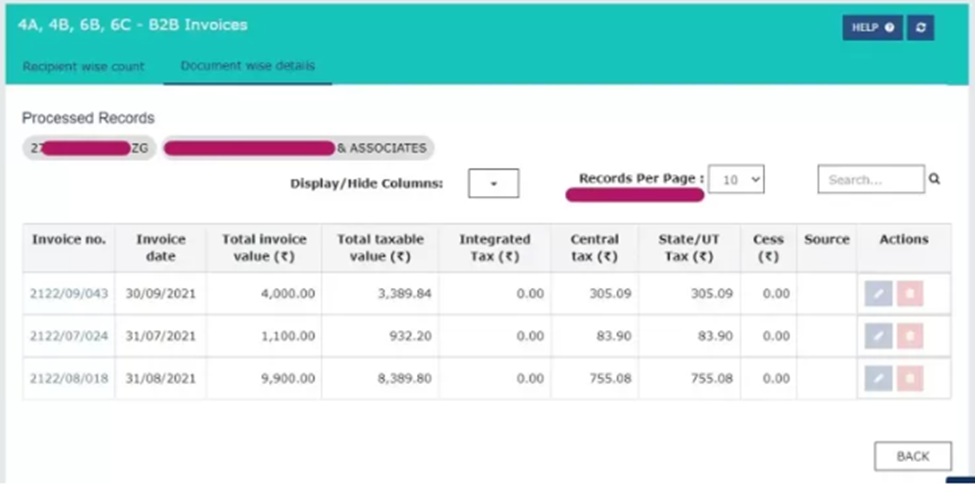Click the Total taxable value column header
Image resolution: width=975 pixels, height=488 pixels.
[380, 248]
